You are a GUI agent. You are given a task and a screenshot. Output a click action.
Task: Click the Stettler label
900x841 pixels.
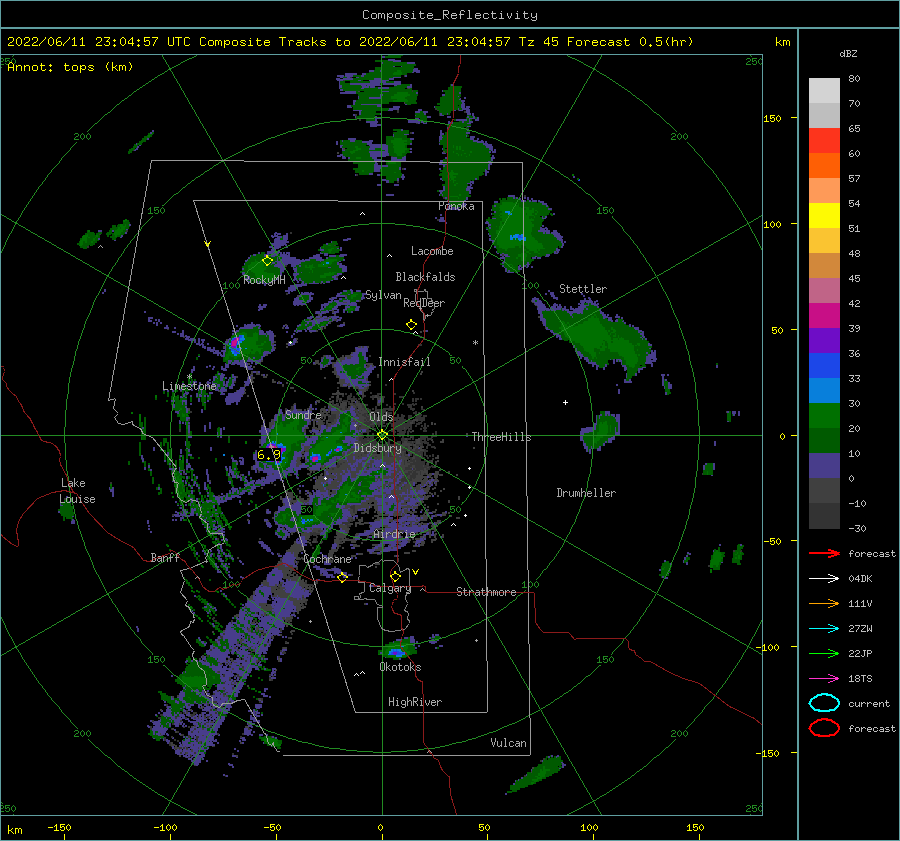(583, 289)
